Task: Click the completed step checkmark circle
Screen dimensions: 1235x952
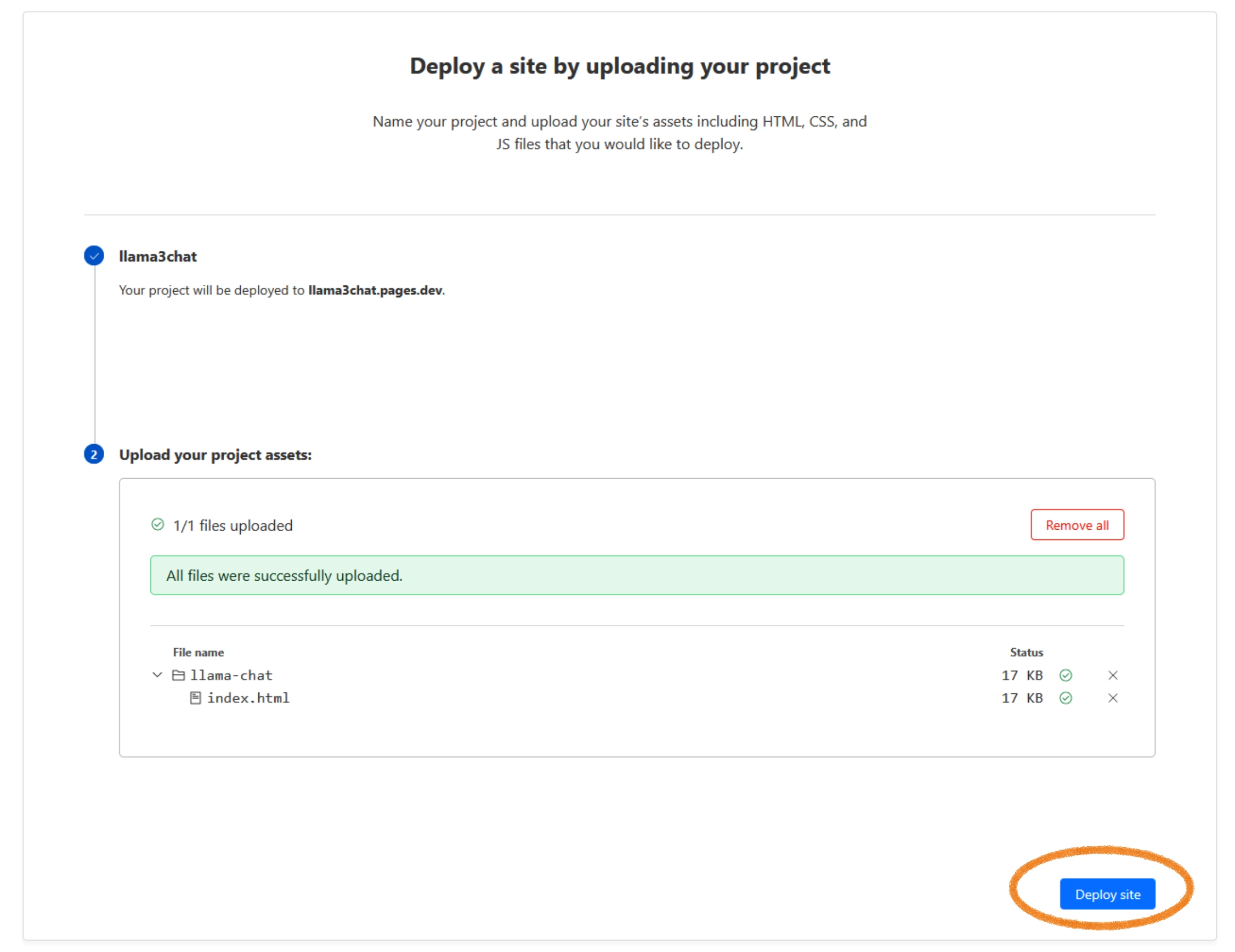Action: pyautogui.click(x=94, y=256)
